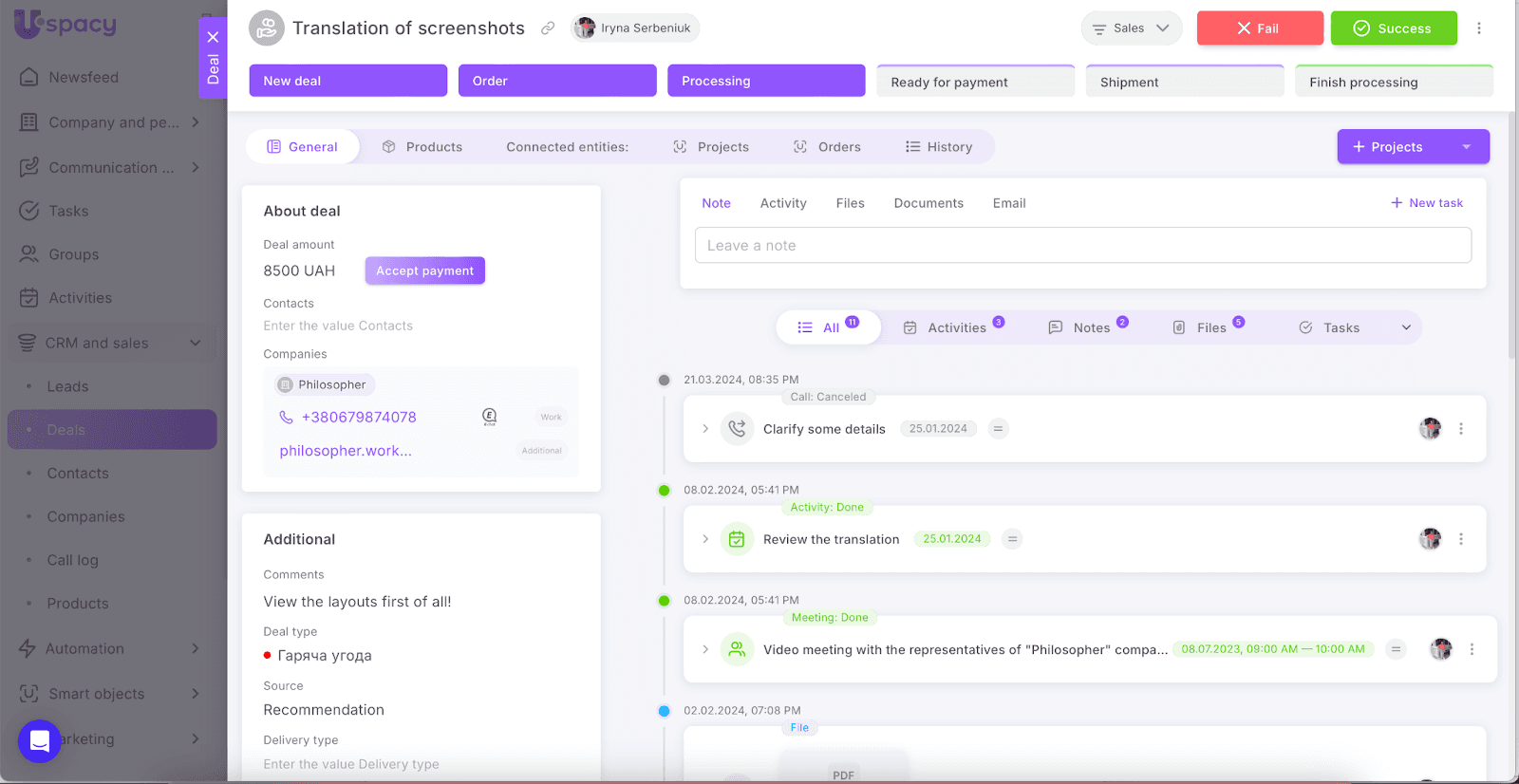Select the Ready for payment stage
The height and width of the screenshot is (784, 1519).
(975, 82)
